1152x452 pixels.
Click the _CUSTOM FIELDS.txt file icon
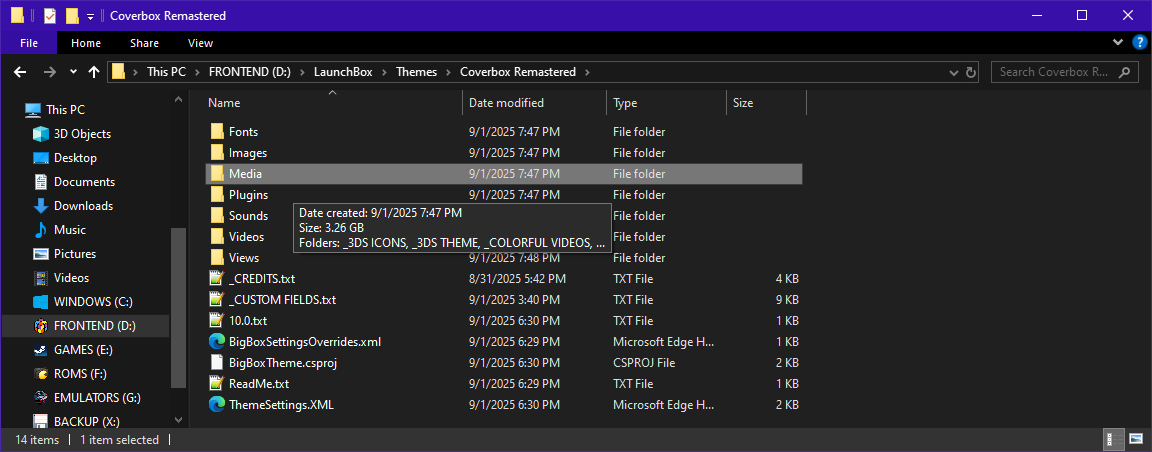pyautogui.click(x=216, y=300)
